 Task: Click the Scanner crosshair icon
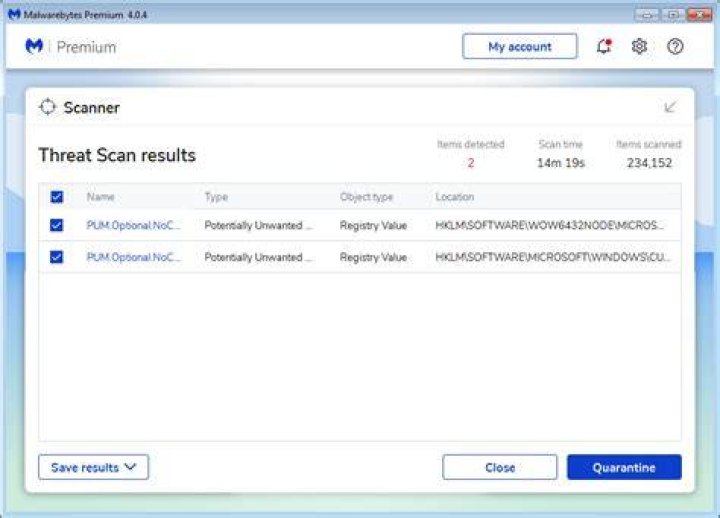point(47,107)
